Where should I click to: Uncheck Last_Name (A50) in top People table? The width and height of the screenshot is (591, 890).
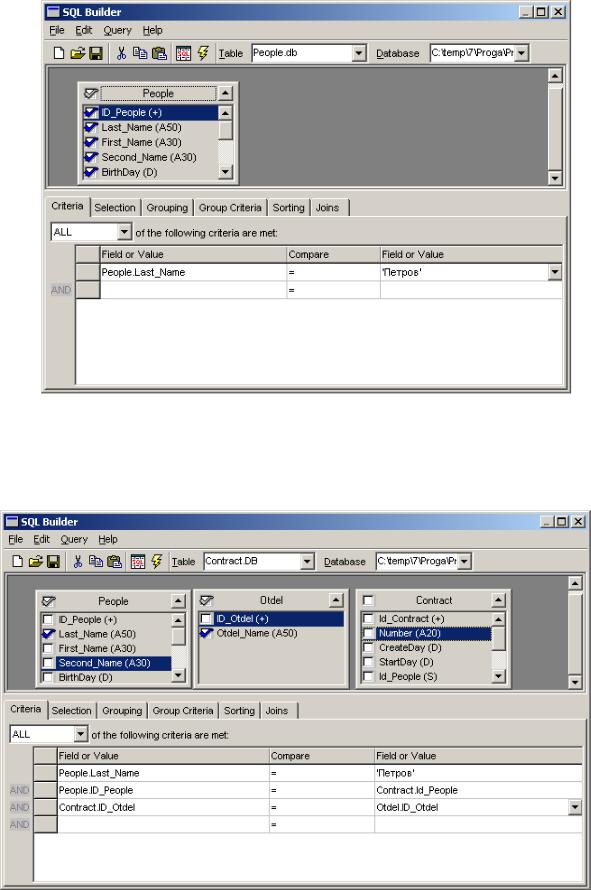[91, 127]
